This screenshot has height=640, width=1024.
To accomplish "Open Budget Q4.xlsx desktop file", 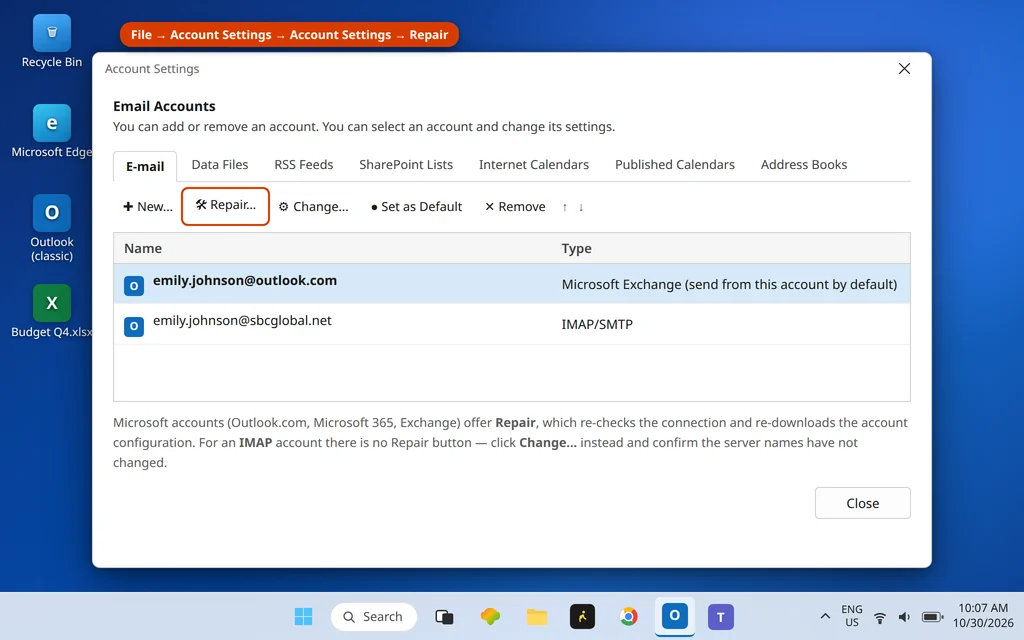I will [52, 311].
